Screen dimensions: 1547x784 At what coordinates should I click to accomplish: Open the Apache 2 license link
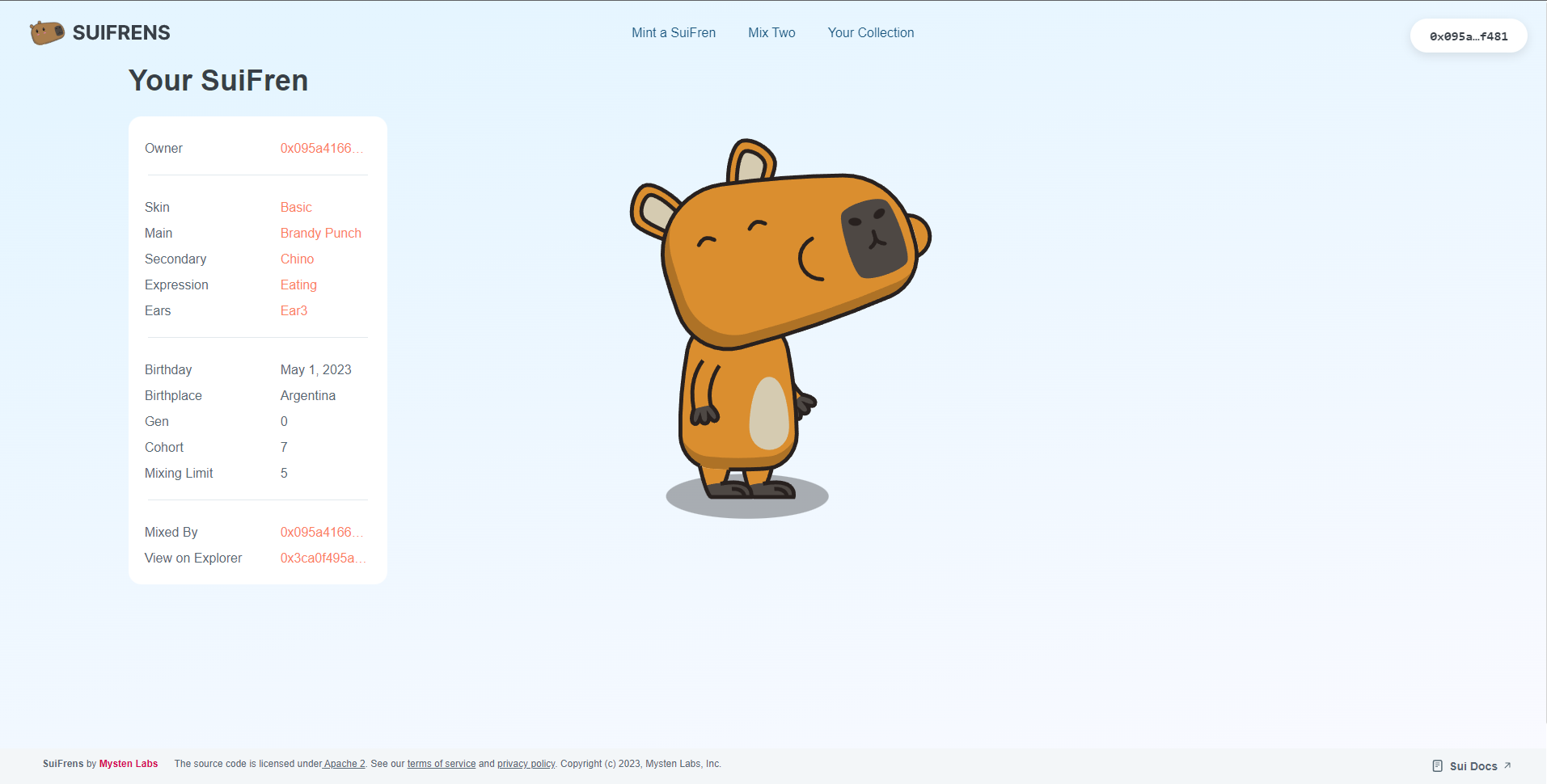(344, 764)
